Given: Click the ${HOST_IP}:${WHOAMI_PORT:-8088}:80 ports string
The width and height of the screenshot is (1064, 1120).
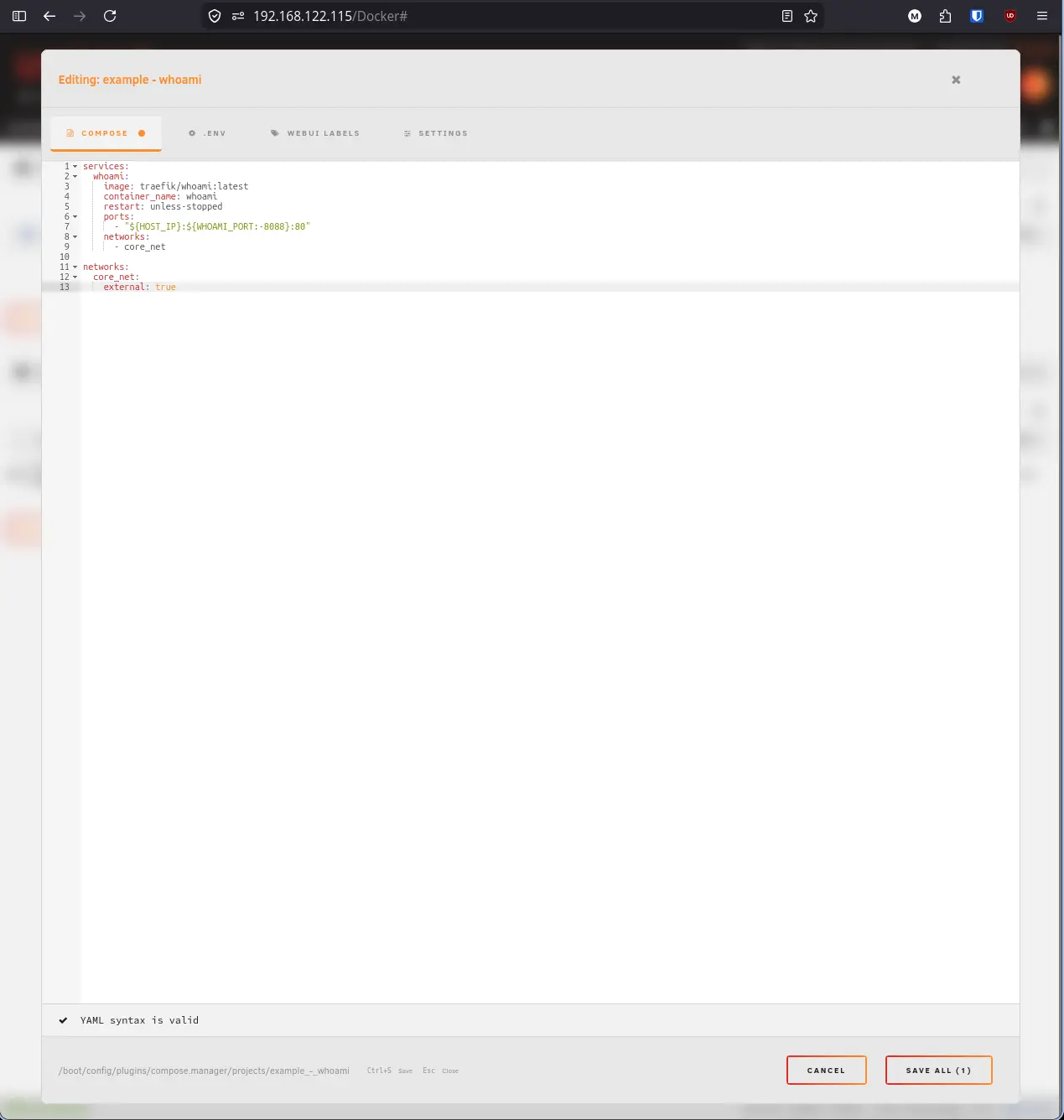Looking at the screenshot, I should tap(217, 227).
